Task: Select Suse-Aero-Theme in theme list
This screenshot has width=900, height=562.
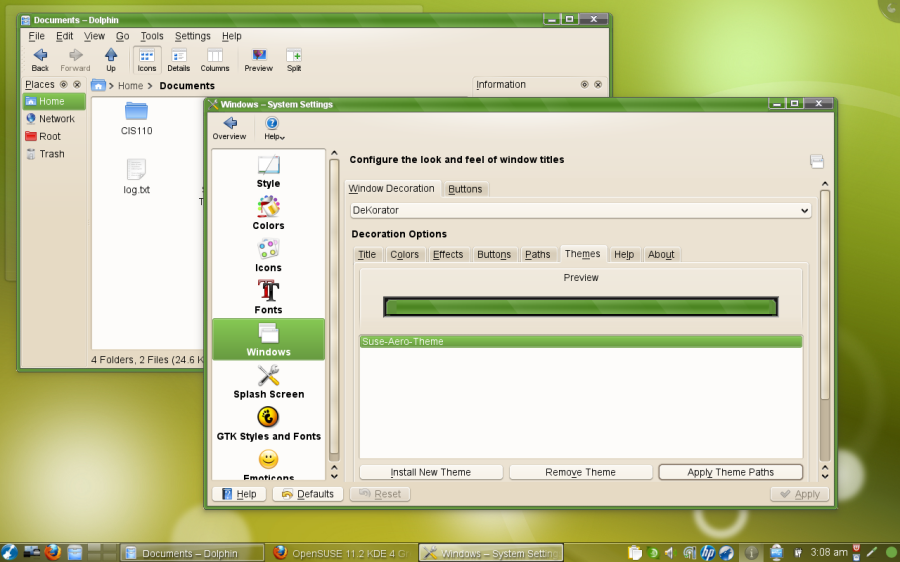Action: pos(581,342)
